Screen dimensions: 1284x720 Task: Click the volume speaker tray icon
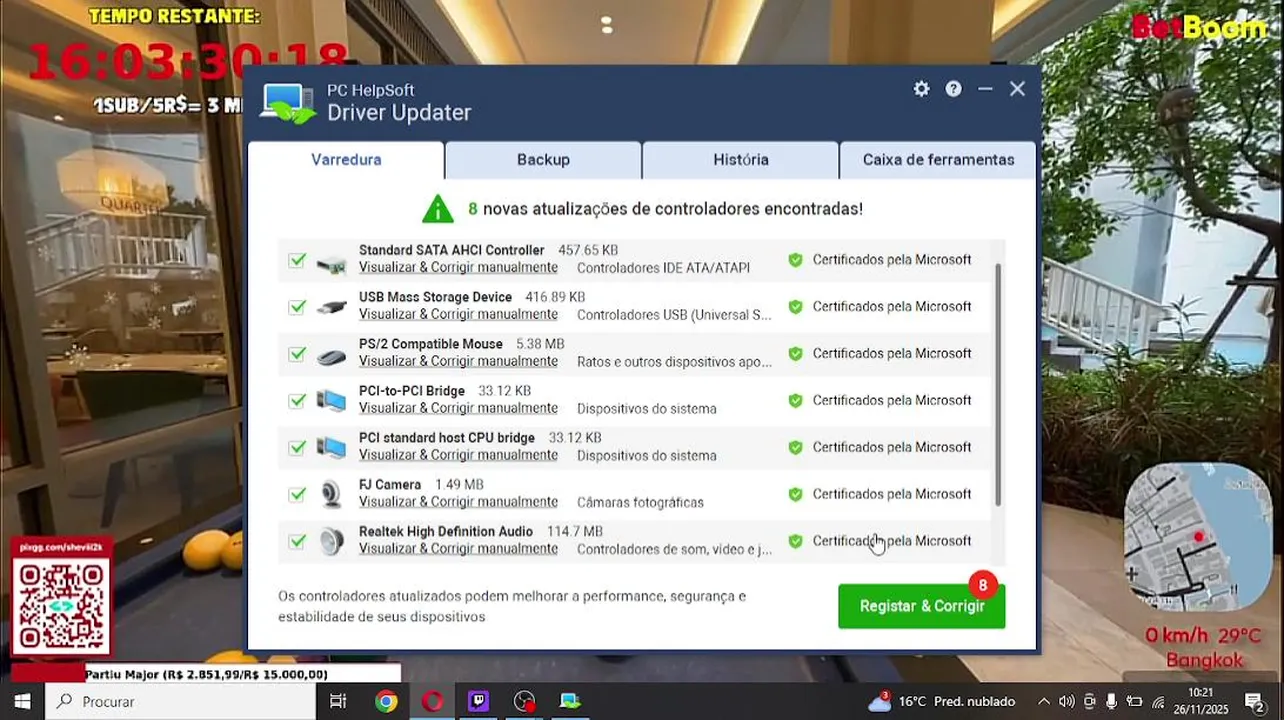[1066, 702]
